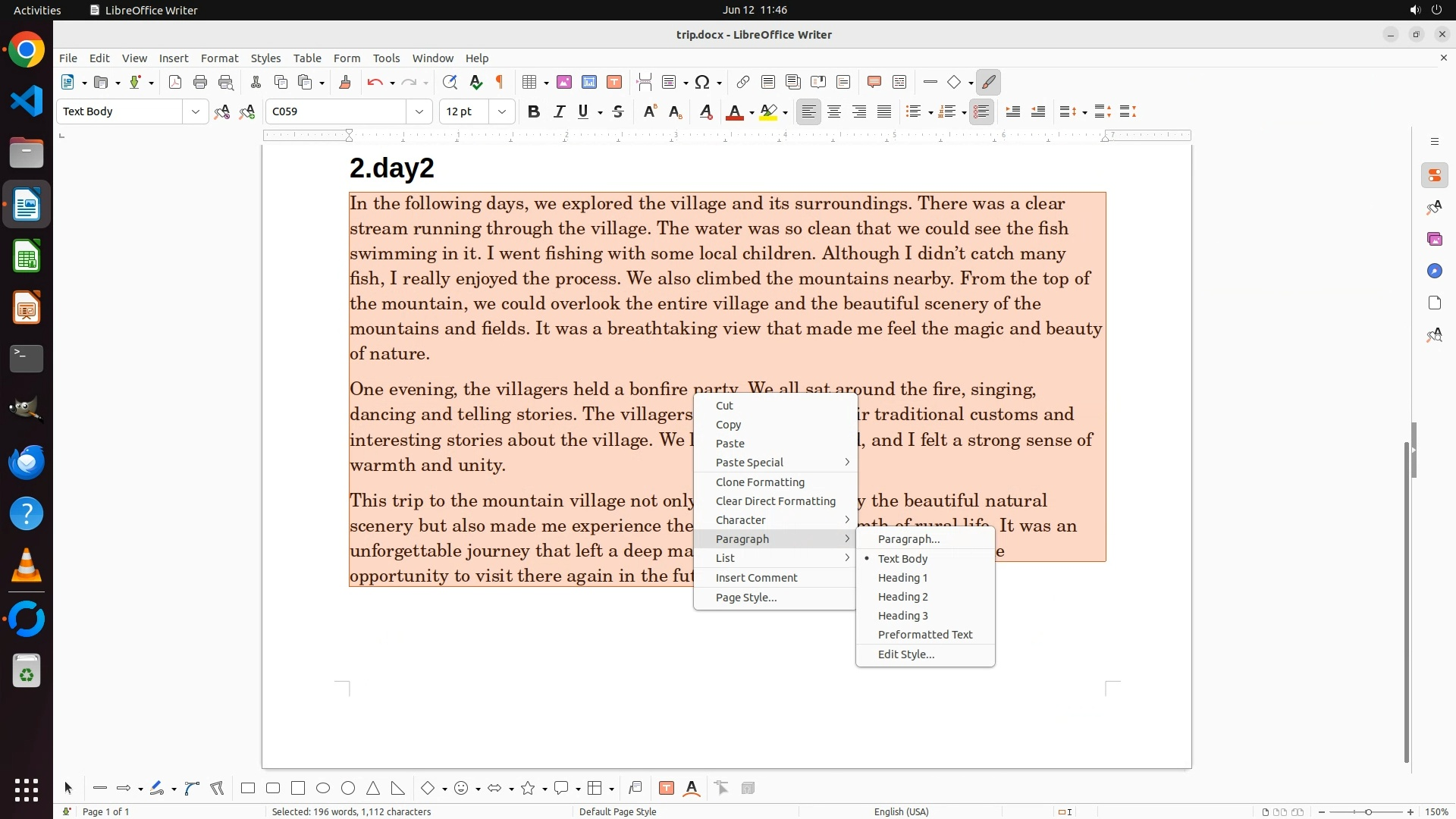Open the Format menu
The image size is (1456, 819).
click(x=219, y=58)
